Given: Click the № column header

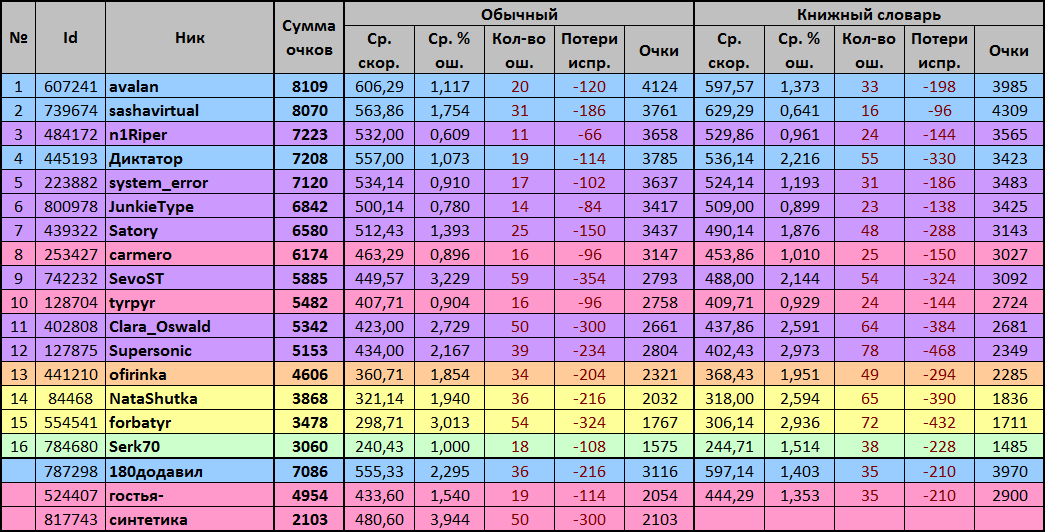Looking at the screenshot, I should coord(18,38).
